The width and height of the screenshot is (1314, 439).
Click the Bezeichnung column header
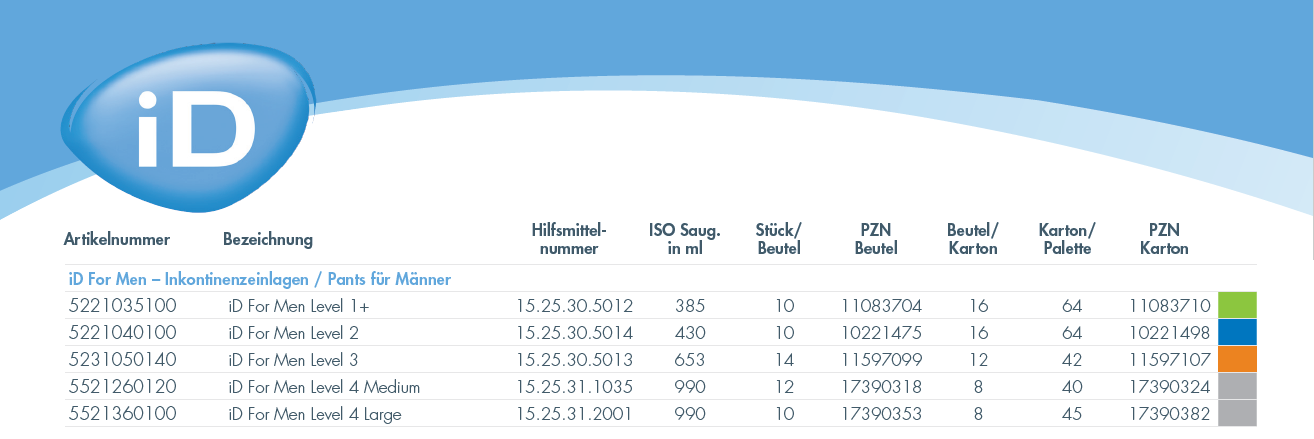point(268,240)
